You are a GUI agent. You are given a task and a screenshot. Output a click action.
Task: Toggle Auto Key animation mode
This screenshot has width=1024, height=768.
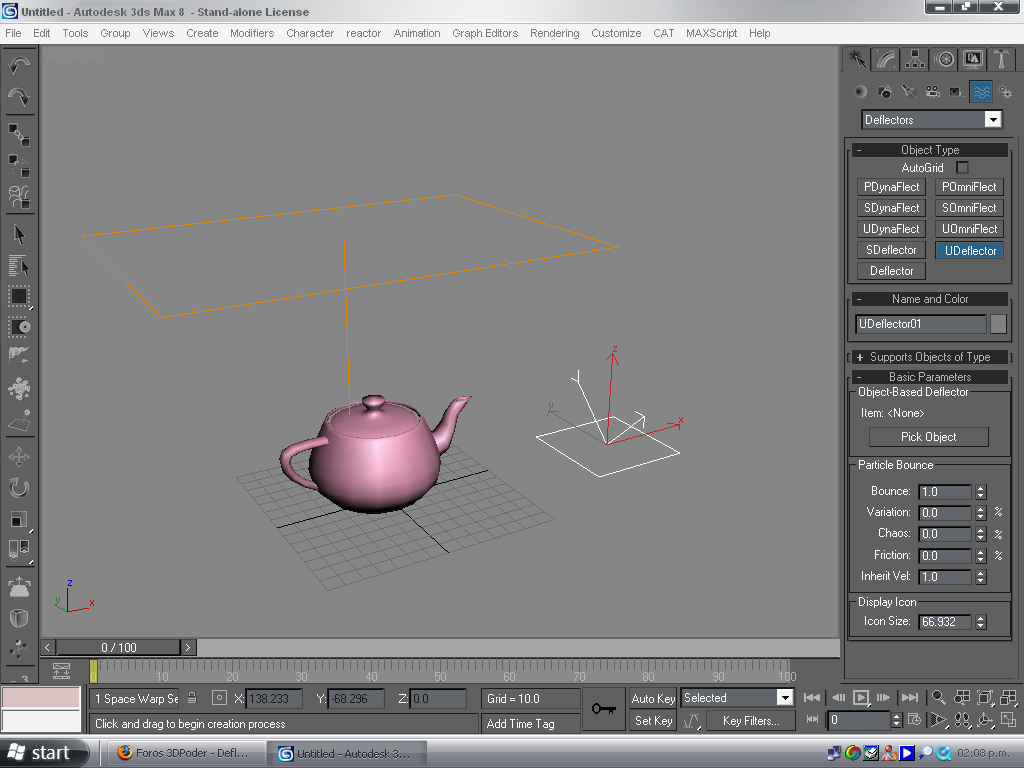pos(653,698)
